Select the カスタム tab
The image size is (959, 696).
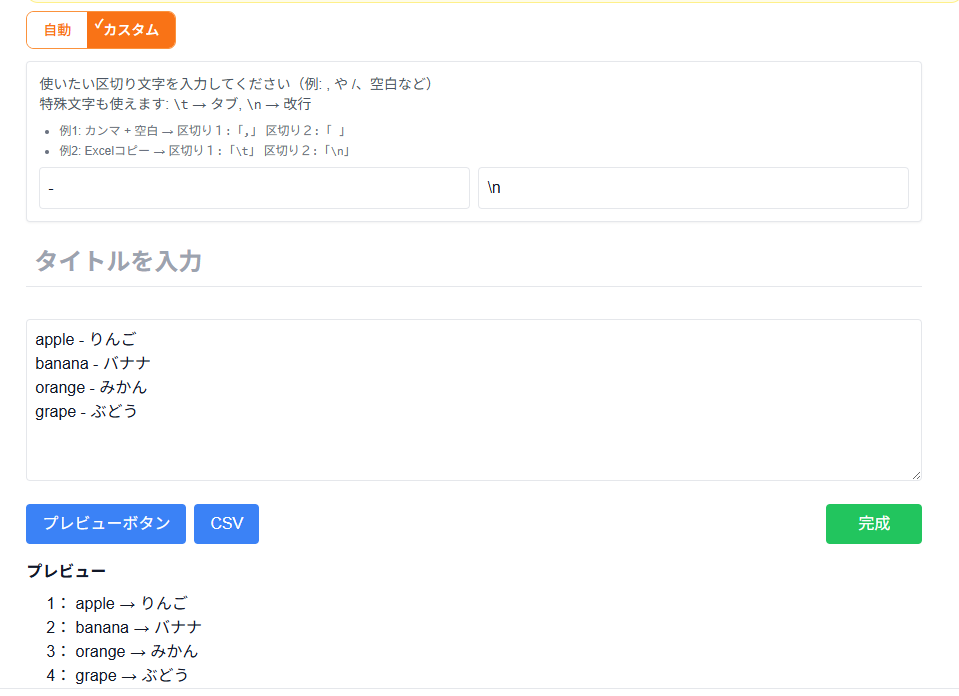131,30
